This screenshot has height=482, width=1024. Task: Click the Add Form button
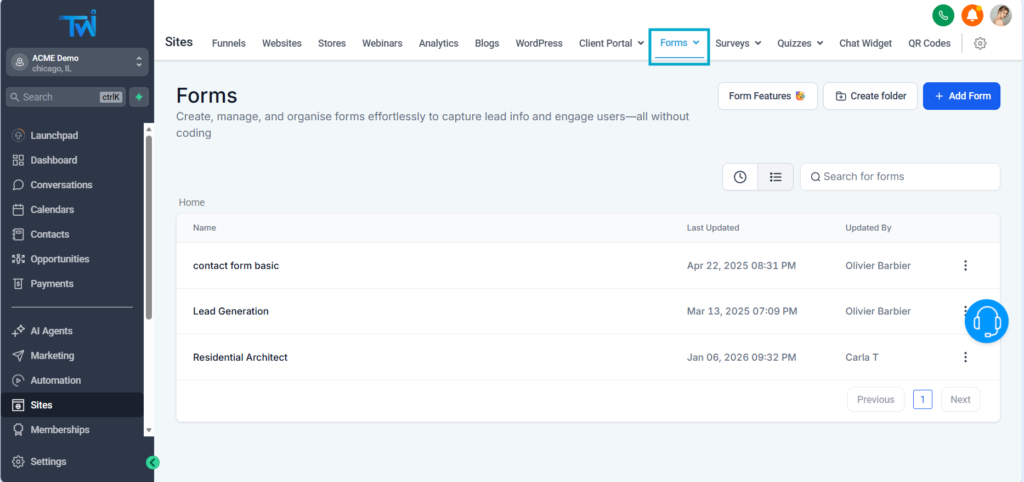pyautogui.click(x=961, y=96)
